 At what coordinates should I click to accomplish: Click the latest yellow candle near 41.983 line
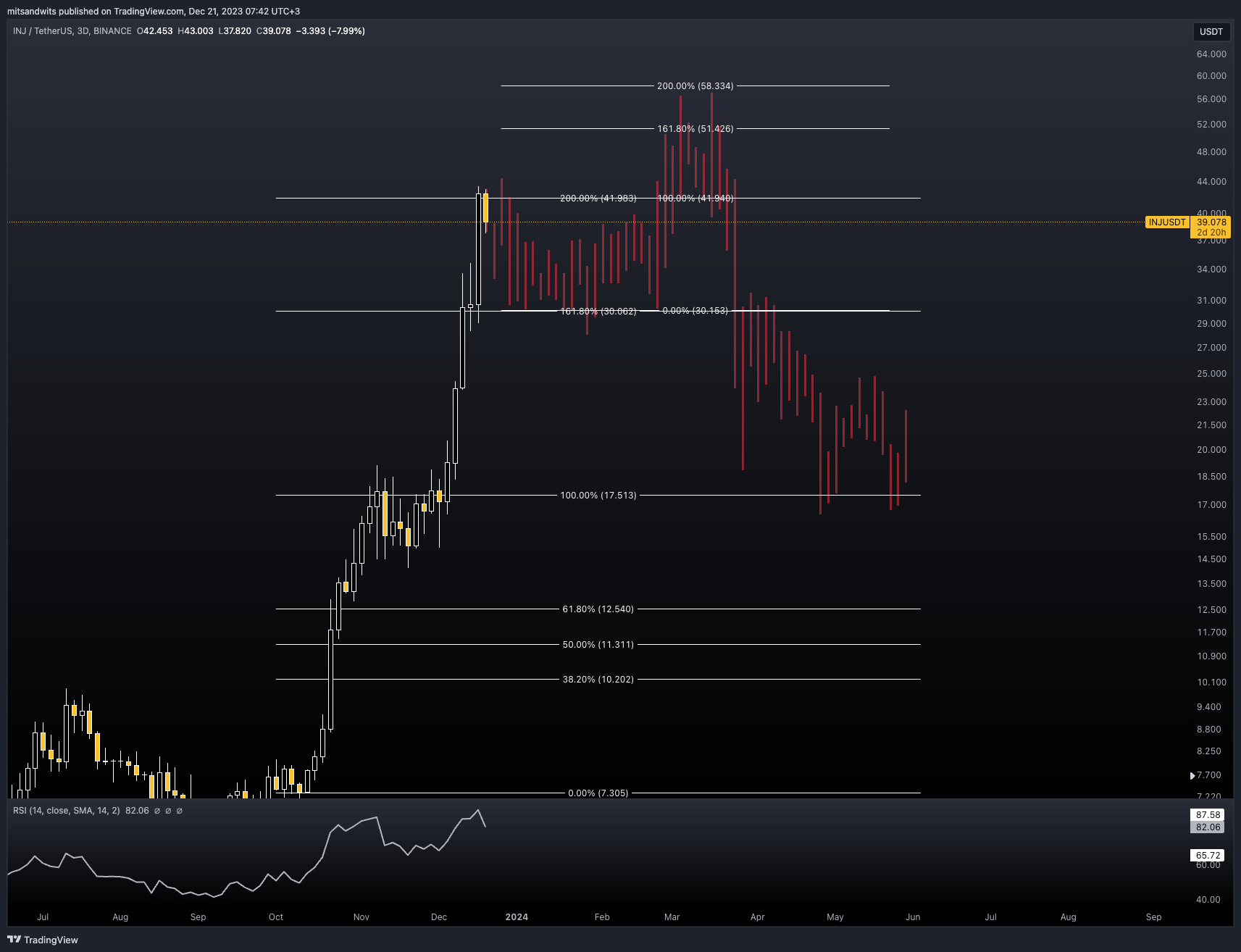click(x=486, y=208)
